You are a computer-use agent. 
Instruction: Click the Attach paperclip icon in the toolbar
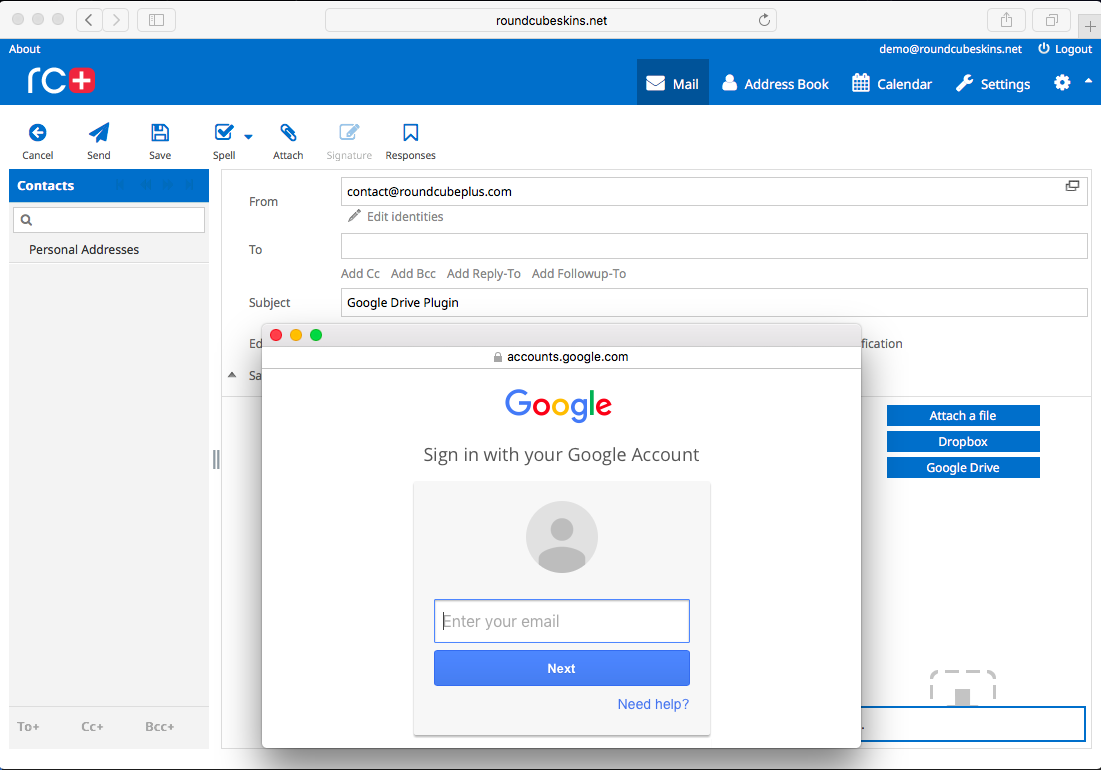(288, 133)
